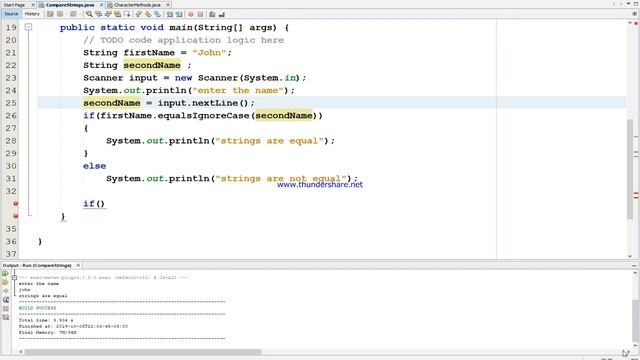Click the error marker beside if() line
The height and width of the screenshot is (360, 640).
click(16, 203)
